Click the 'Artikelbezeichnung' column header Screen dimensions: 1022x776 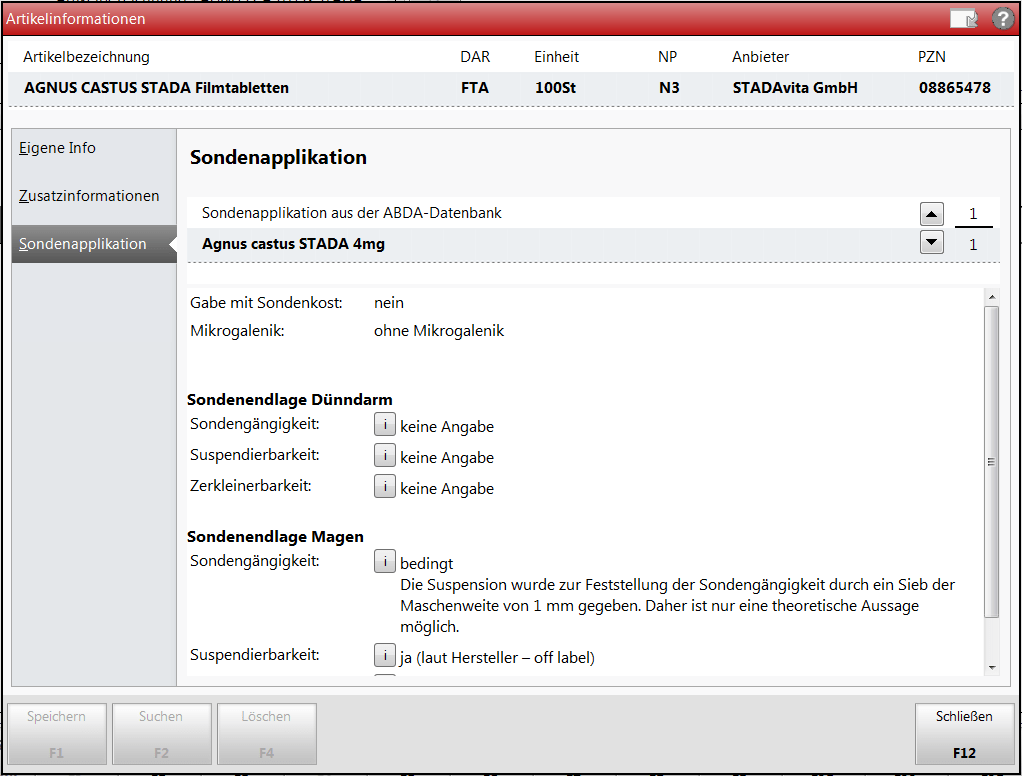click(x=86, y=57)
